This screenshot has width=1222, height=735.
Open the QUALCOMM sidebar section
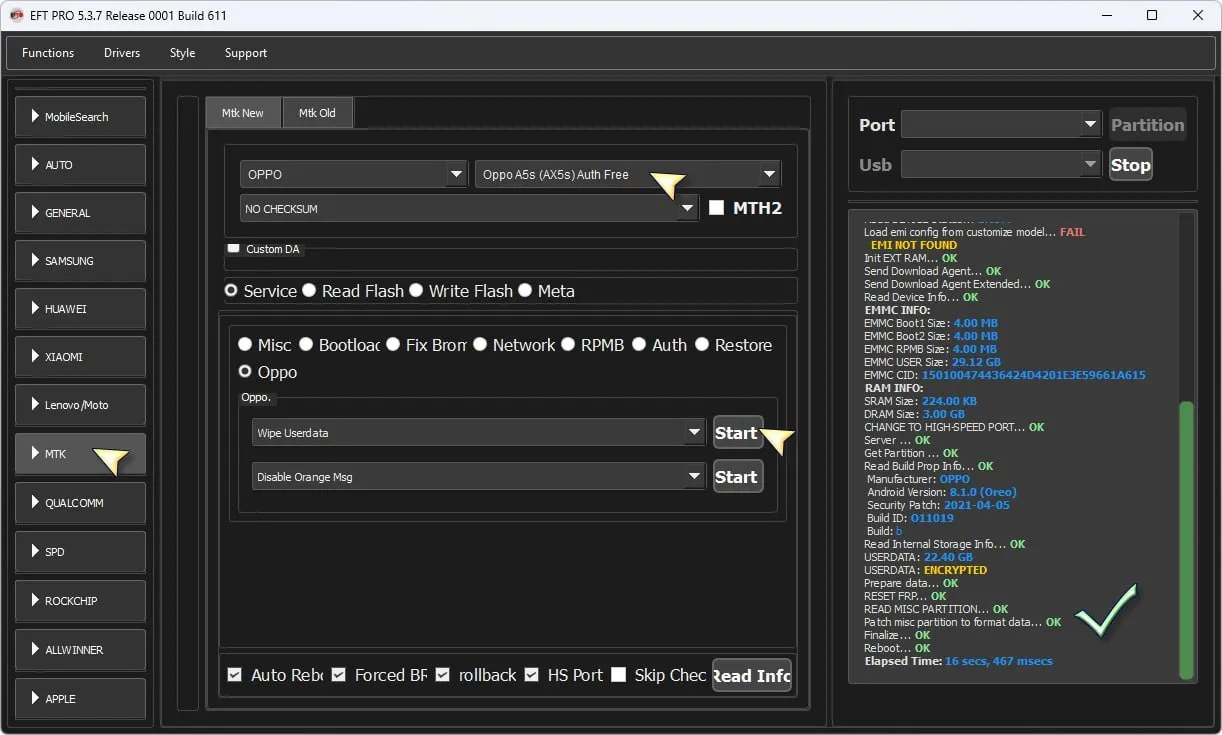click(80, 503)
